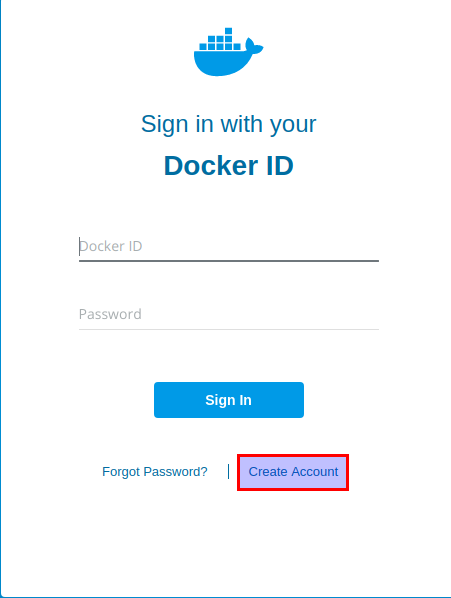Click the Password placeholder text
The image size is (451, 598).
110,315
